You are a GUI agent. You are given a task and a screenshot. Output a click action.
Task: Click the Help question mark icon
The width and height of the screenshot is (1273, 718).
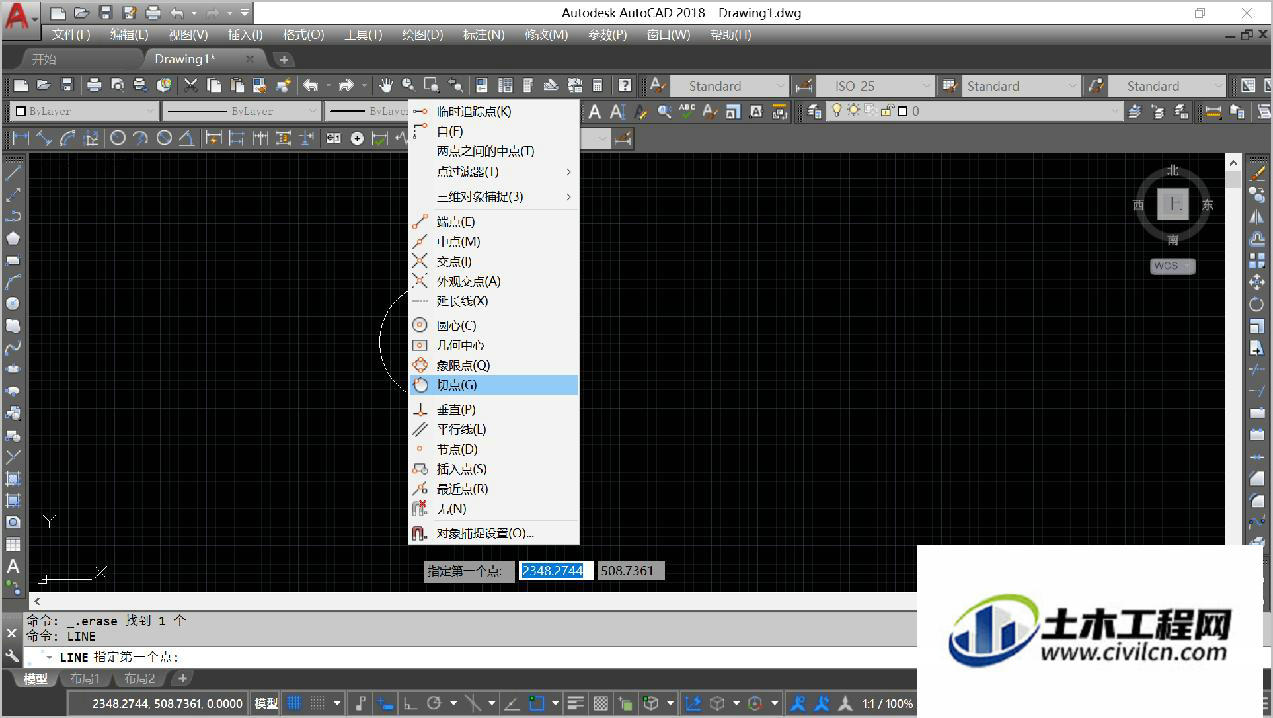[625, 86]
